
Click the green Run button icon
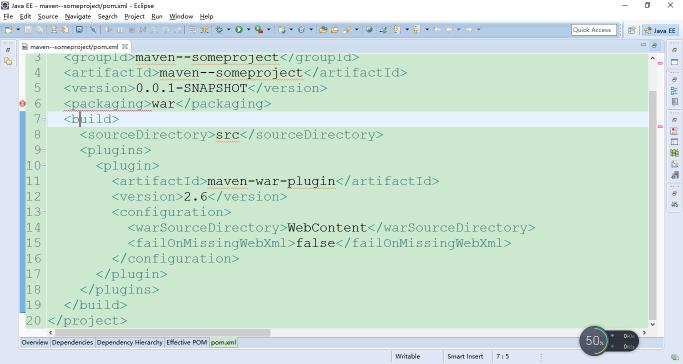[239, 30]
